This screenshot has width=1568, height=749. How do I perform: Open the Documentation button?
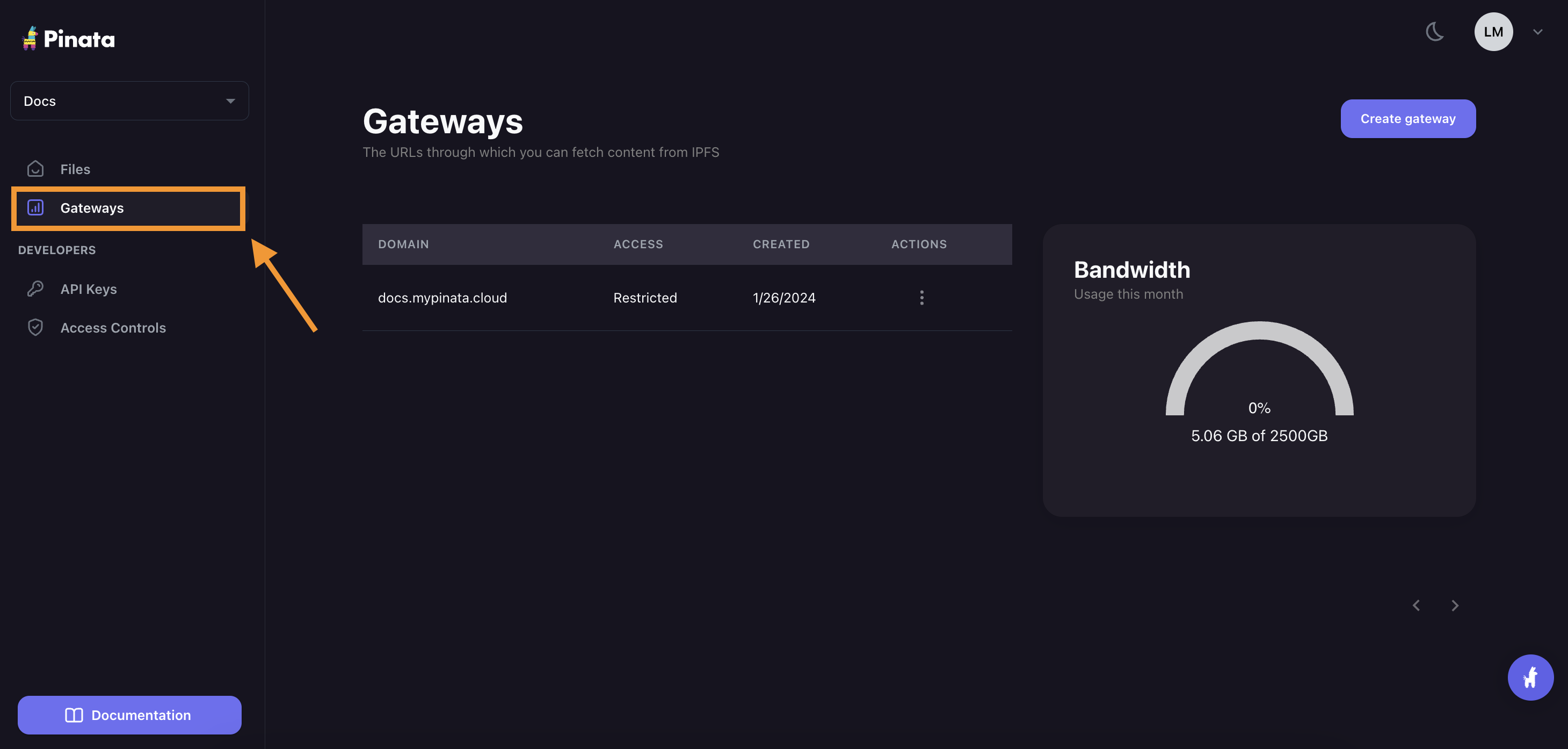[x=129, y=715]
